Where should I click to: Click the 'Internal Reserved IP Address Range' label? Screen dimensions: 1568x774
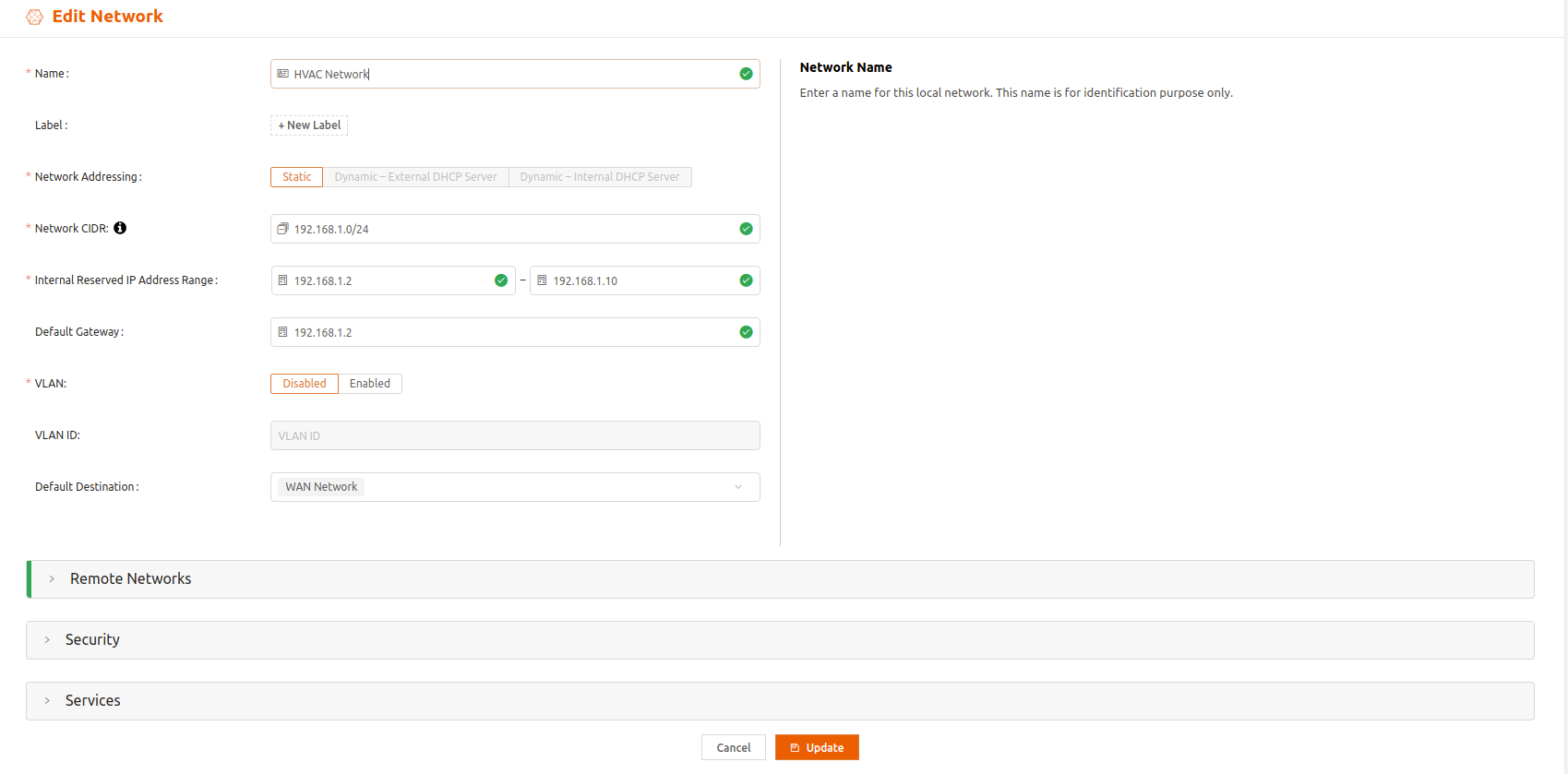point(126,280)
